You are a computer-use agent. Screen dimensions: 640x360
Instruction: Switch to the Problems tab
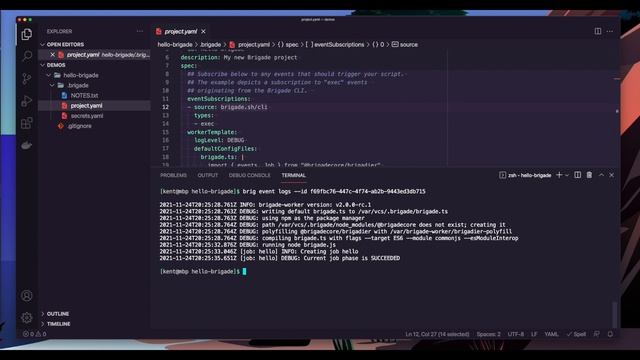(173, 175)
